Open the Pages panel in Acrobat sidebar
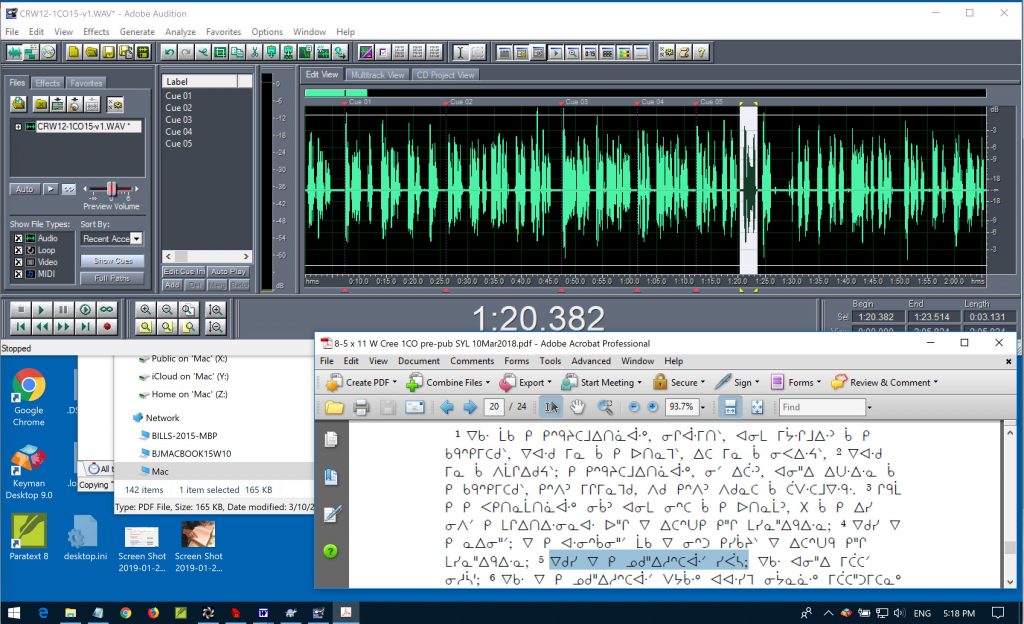This screenshot has width=1024, height=624. coord(331,440)
